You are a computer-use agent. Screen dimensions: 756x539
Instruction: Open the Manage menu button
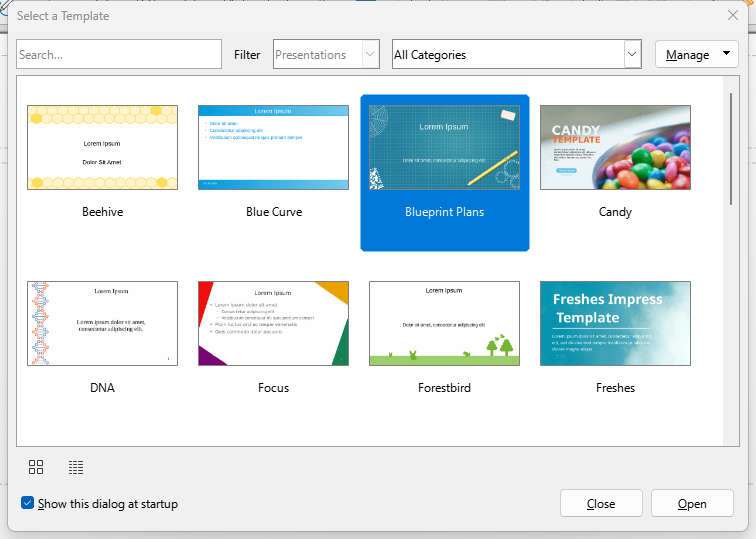697,54
